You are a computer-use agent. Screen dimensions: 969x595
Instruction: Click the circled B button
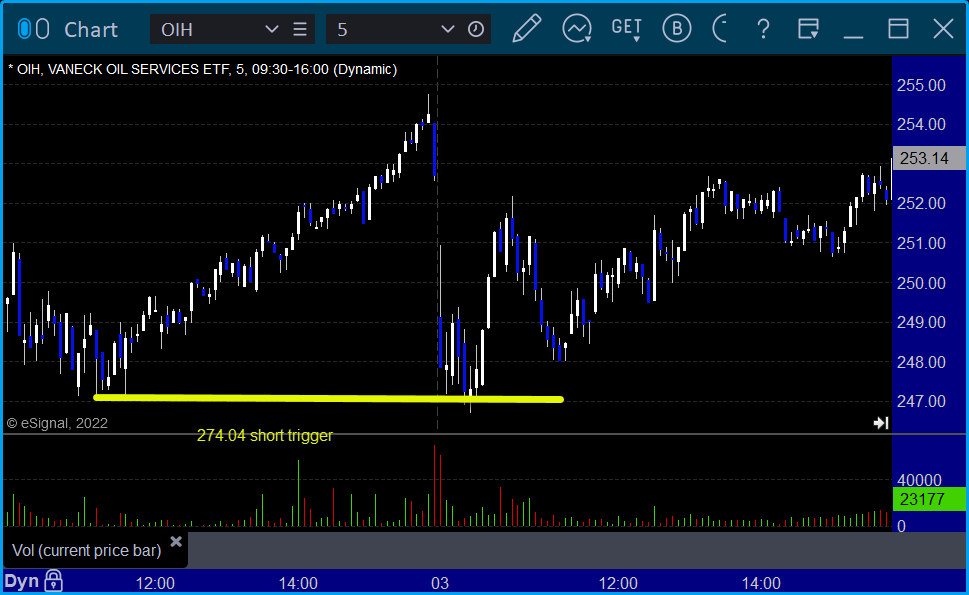point(677,28)
